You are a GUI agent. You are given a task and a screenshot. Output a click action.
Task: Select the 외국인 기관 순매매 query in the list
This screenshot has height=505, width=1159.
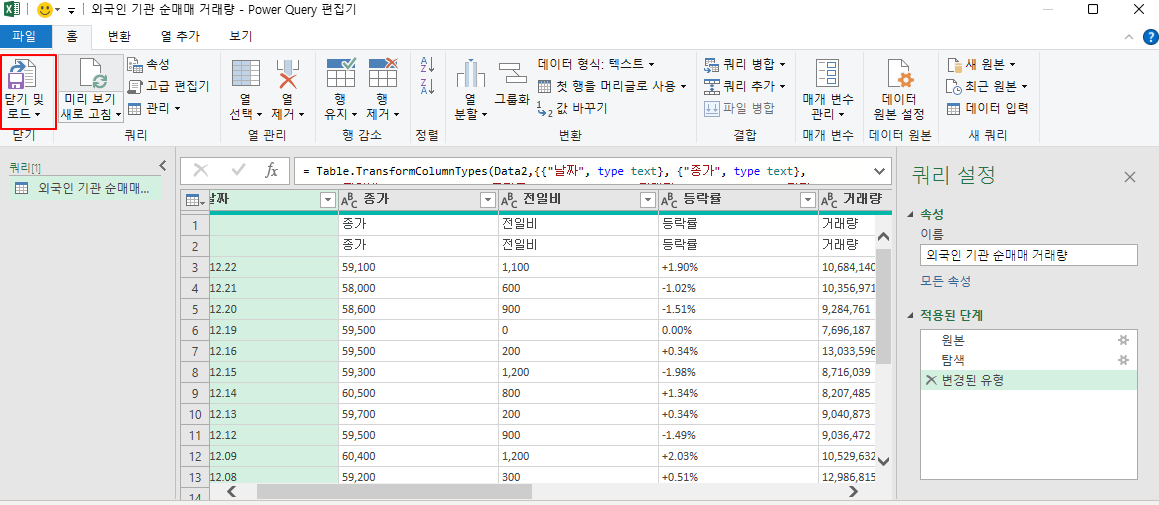(x=87, y=188)
